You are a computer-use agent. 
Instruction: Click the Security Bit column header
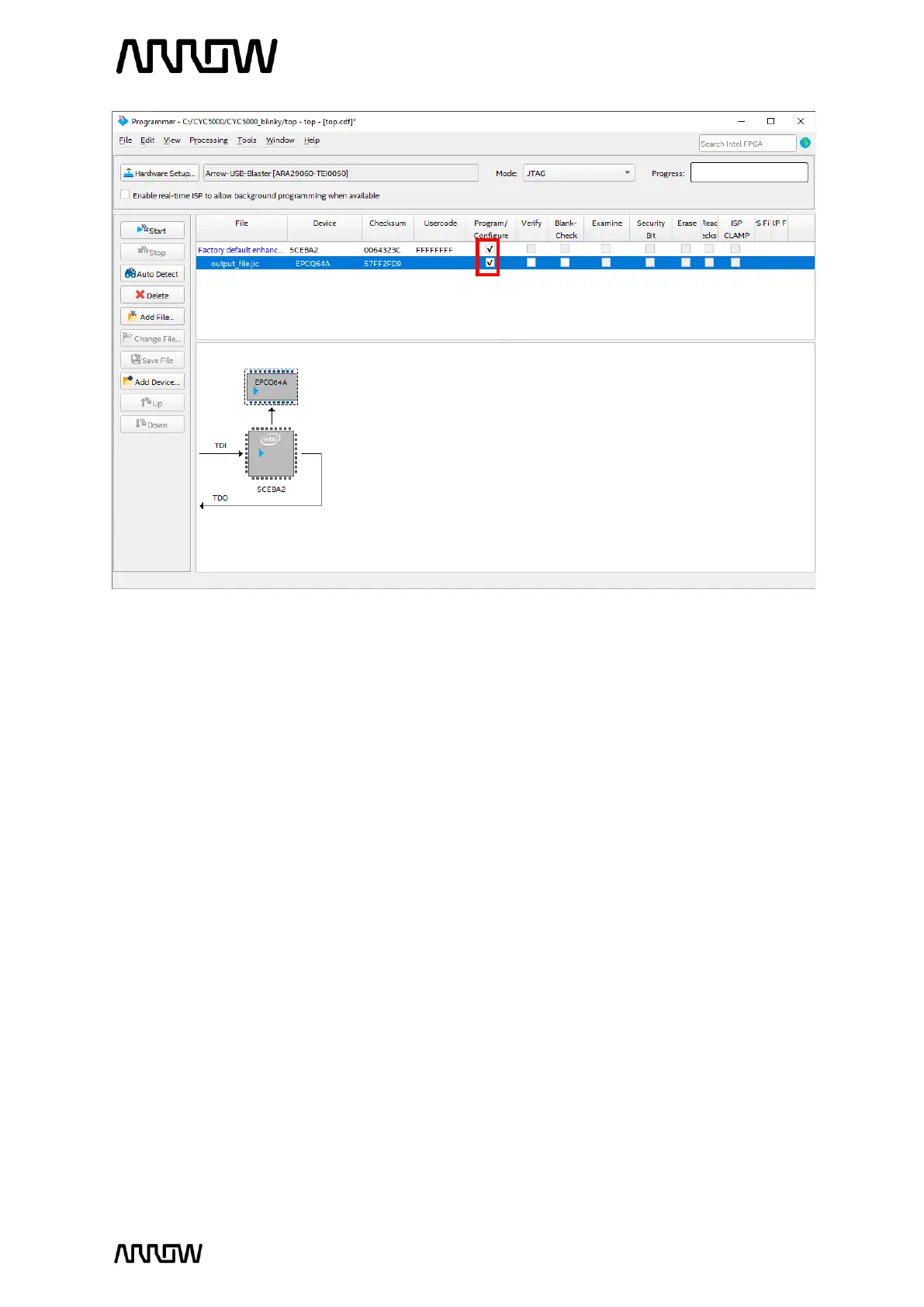[x=651, y=228]
